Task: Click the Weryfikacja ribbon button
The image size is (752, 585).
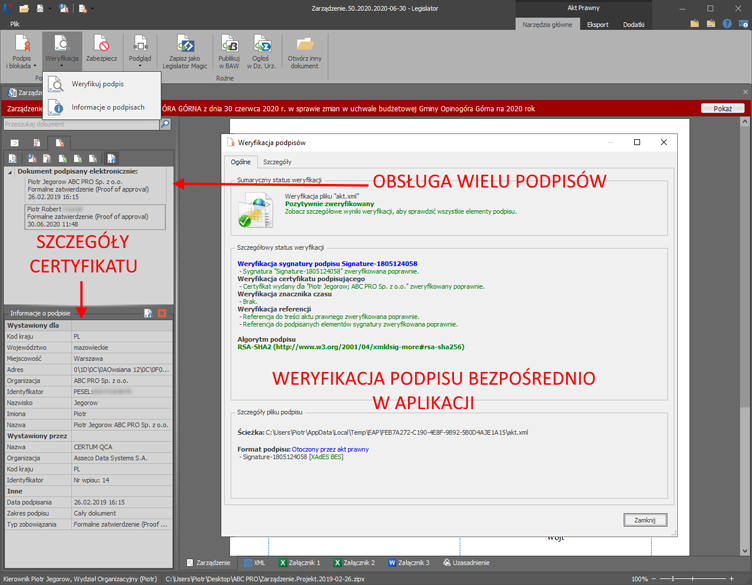Action: [62, 52]
